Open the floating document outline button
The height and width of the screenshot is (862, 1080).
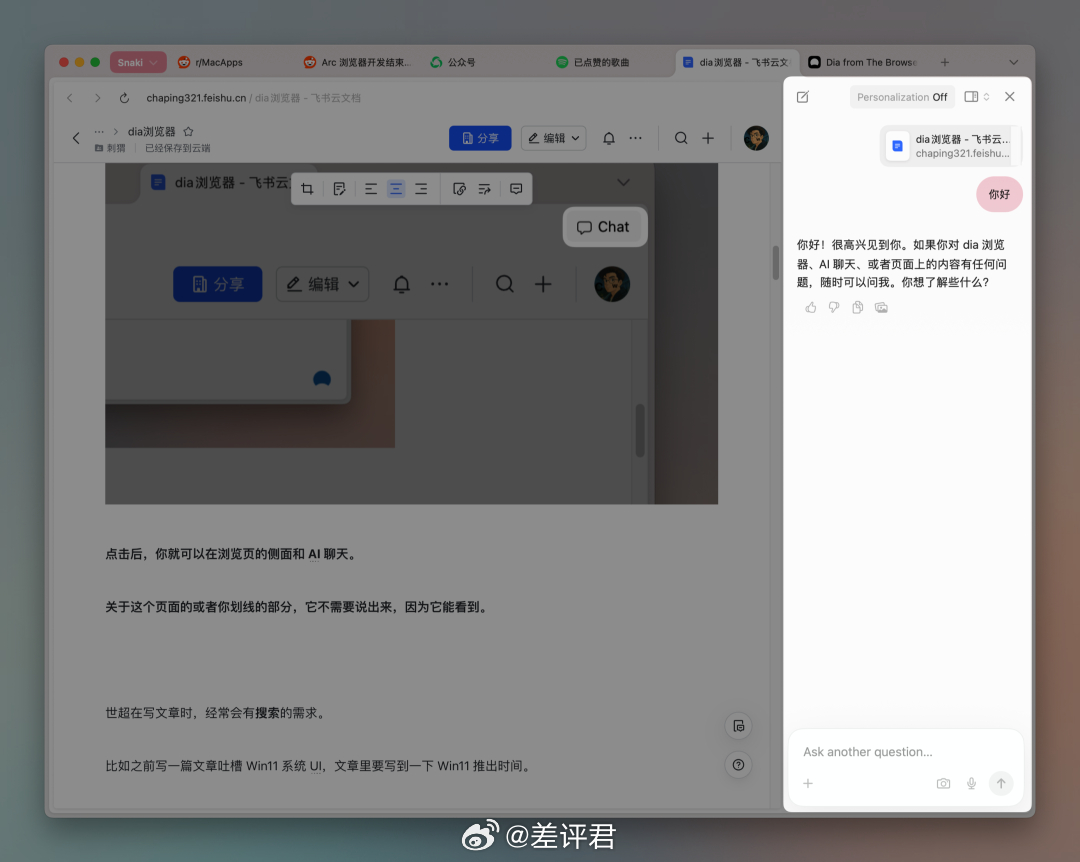click(738, 726)
